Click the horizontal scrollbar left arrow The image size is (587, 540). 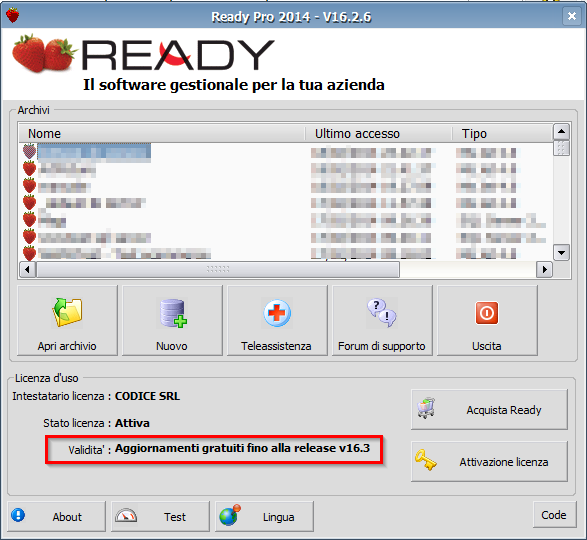(27, 269)
